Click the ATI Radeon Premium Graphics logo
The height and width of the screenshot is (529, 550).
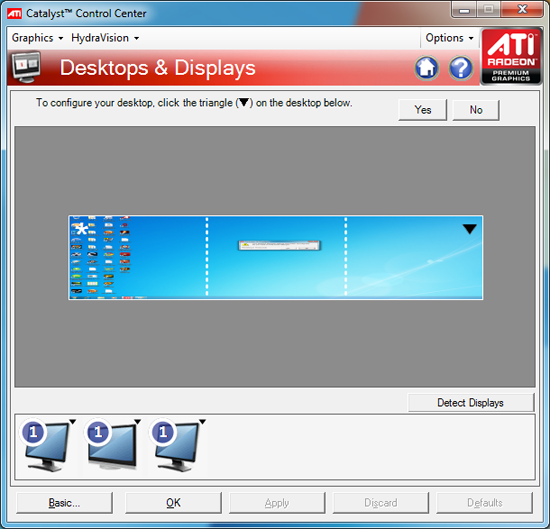click(x=511, y=56)
